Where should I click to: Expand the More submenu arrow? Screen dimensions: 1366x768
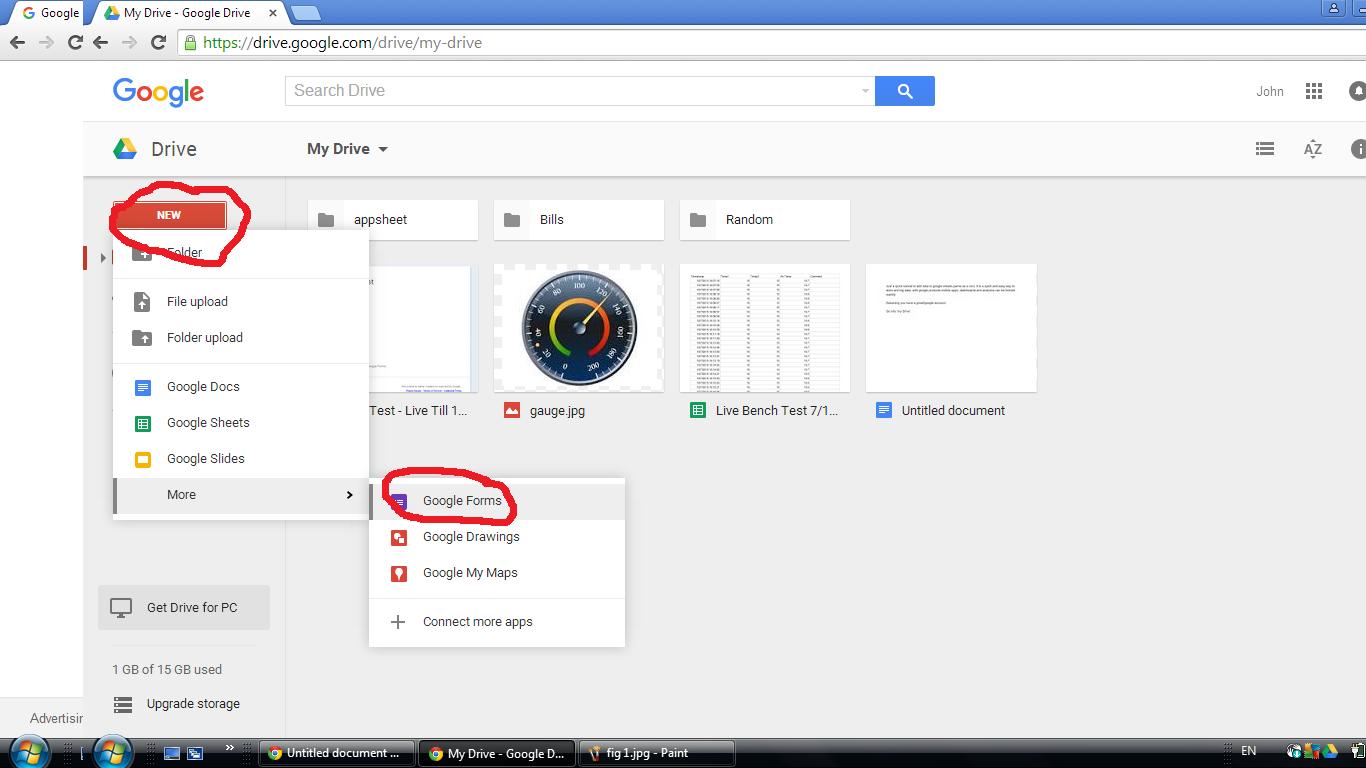349,495
